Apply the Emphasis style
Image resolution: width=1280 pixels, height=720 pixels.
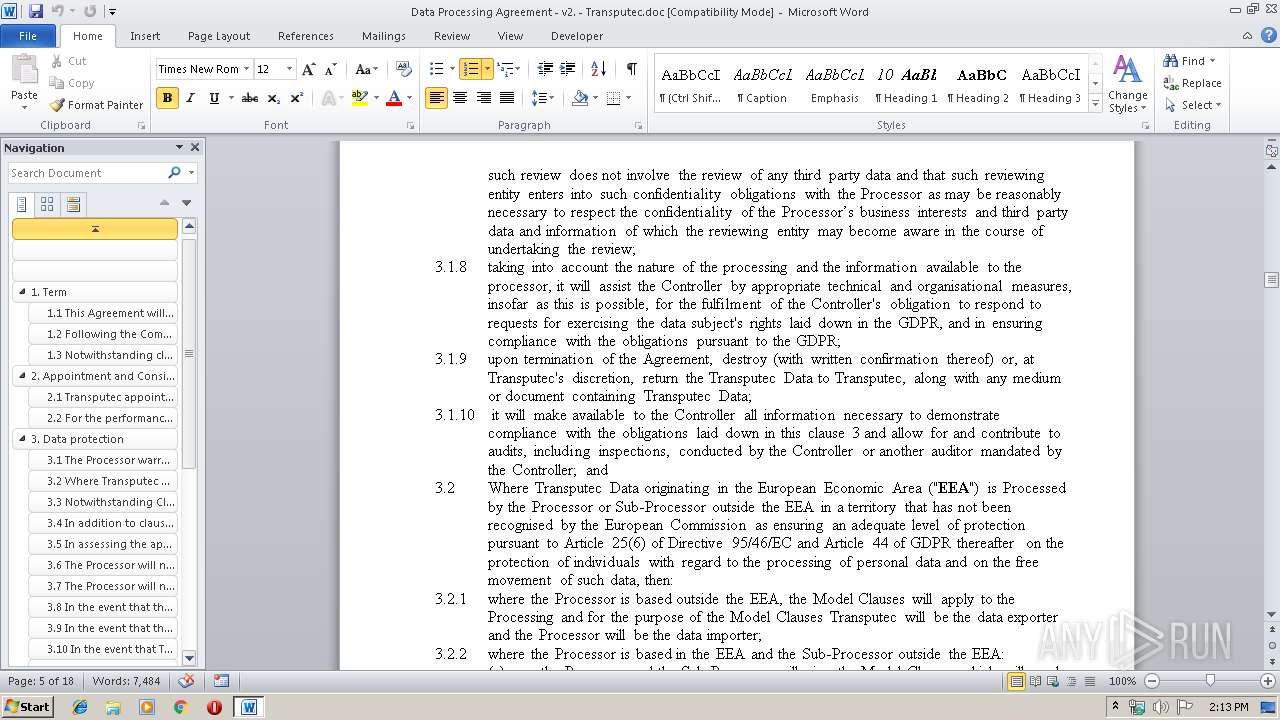click(835, 84)
